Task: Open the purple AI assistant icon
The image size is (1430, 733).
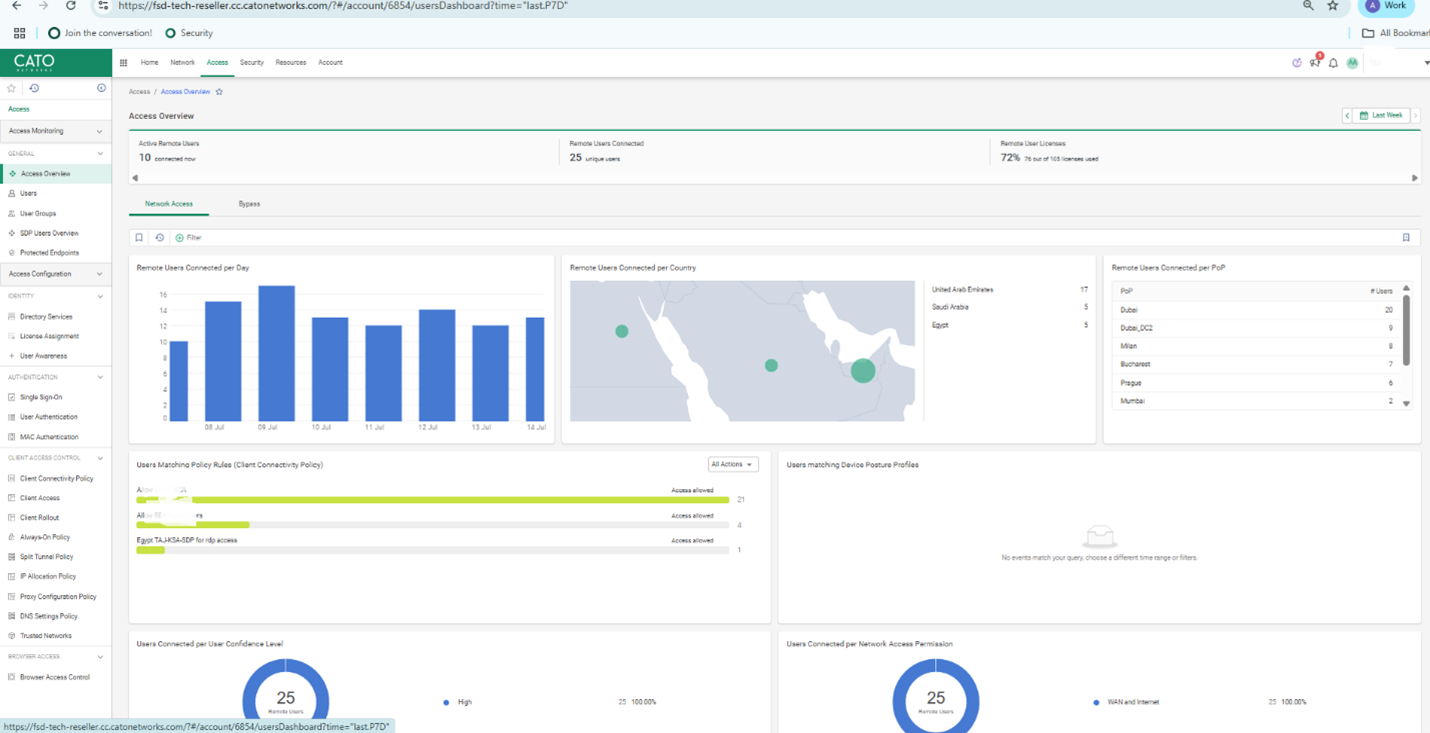Action: pos(1297,63)
